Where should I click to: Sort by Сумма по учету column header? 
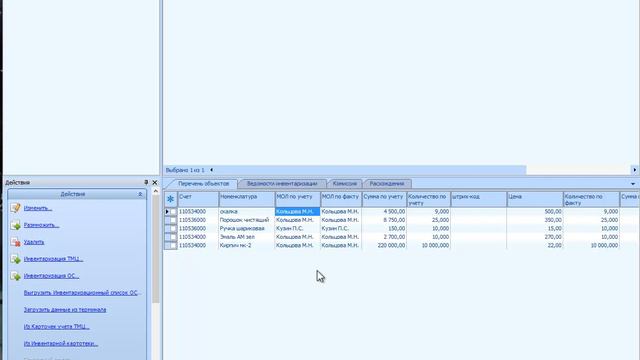click(x=384, y=200)
